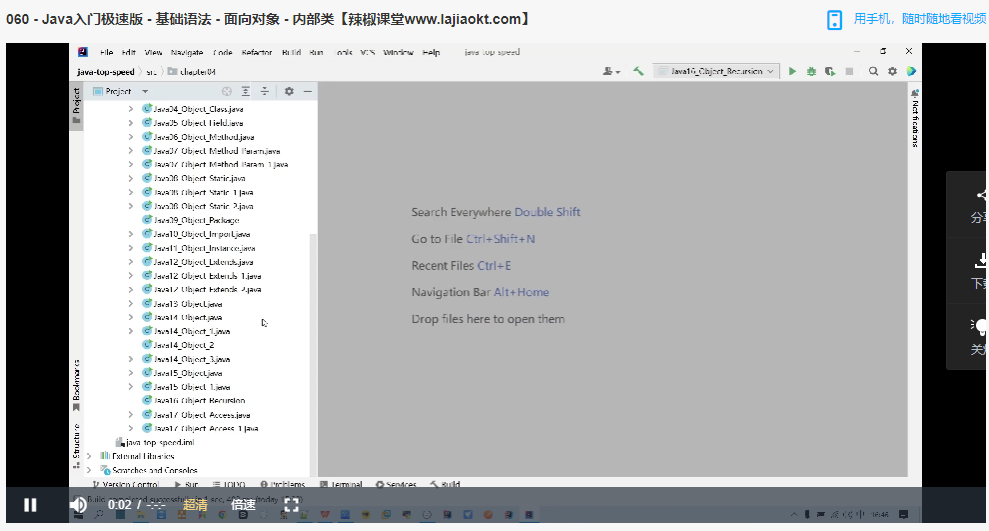
Task: Open the Navigate menu
Action: point(187,52)
